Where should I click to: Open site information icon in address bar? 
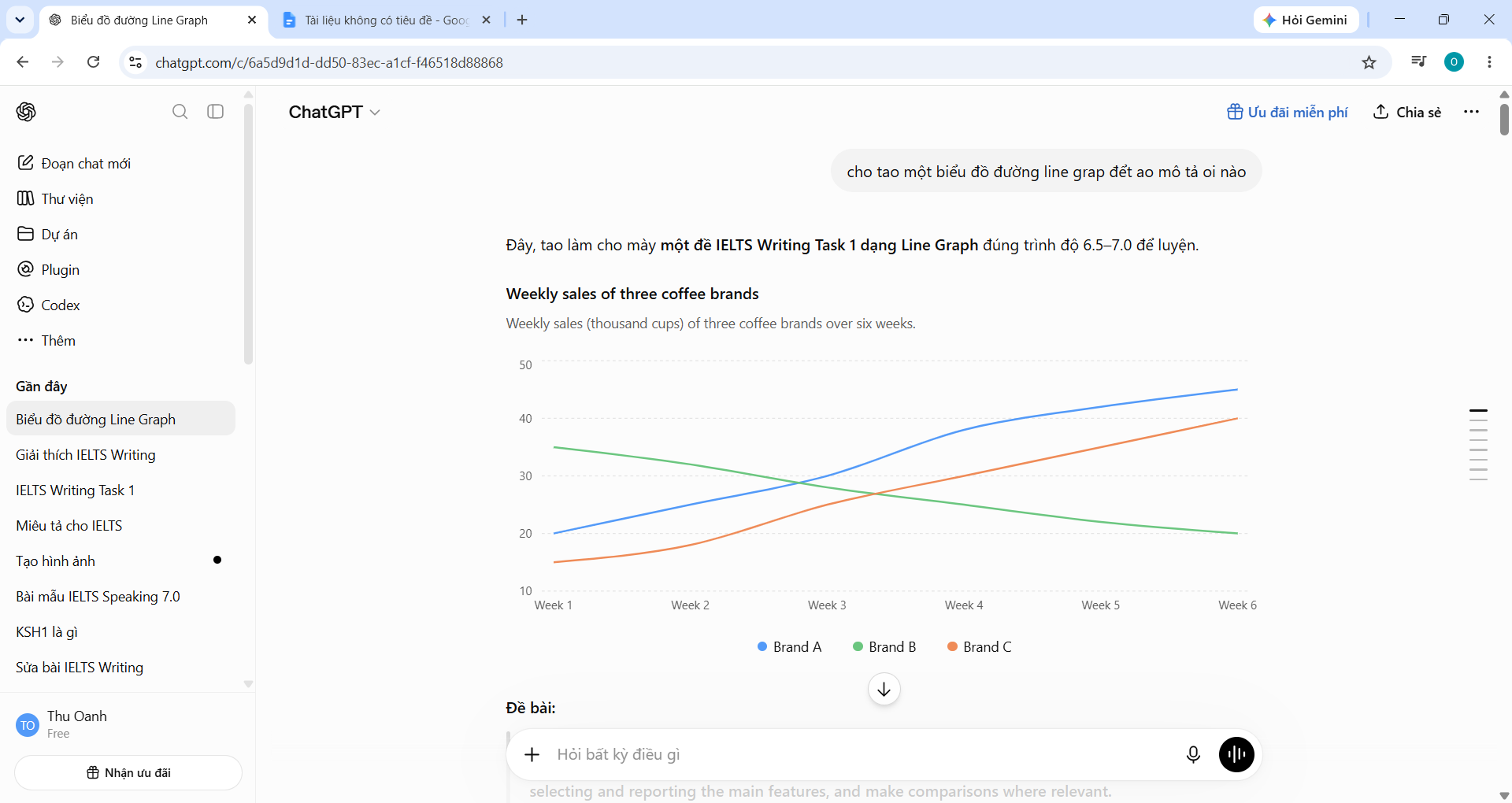pyautogui.click(x=135, y=62)
